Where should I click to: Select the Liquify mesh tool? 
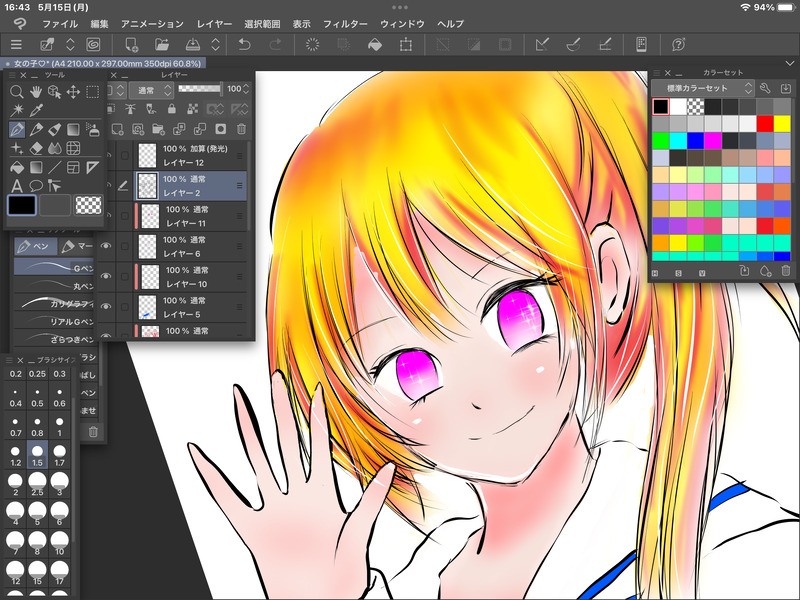73,148
